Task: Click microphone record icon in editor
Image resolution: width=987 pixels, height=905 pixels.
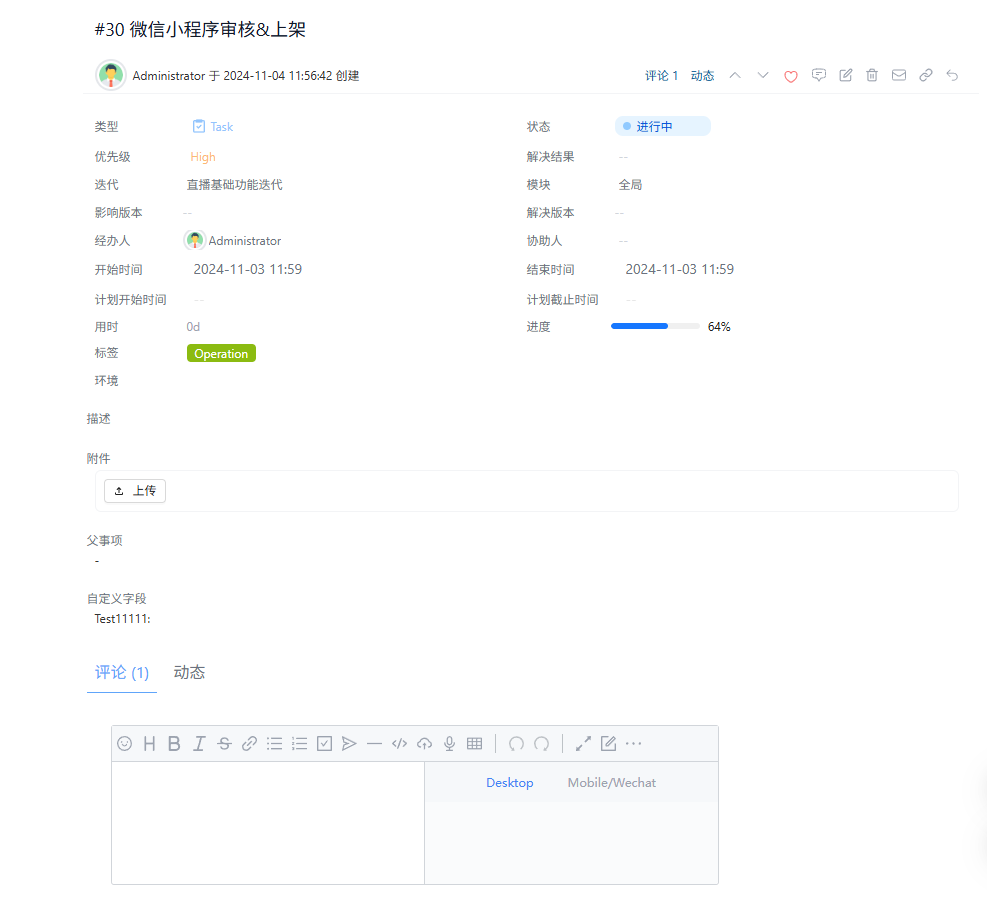Action: pyautogui.click(x=449, y=743)
